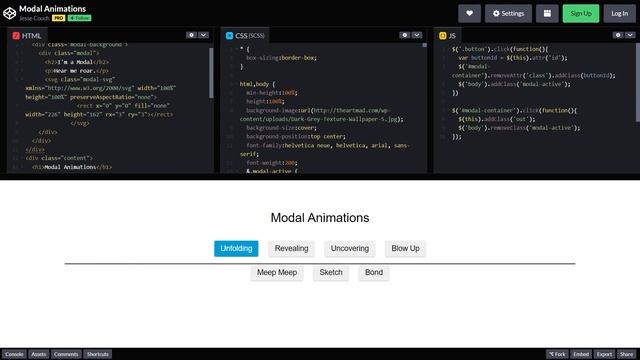
Task: Click the green Sign Up button
Action: (581, 13)
